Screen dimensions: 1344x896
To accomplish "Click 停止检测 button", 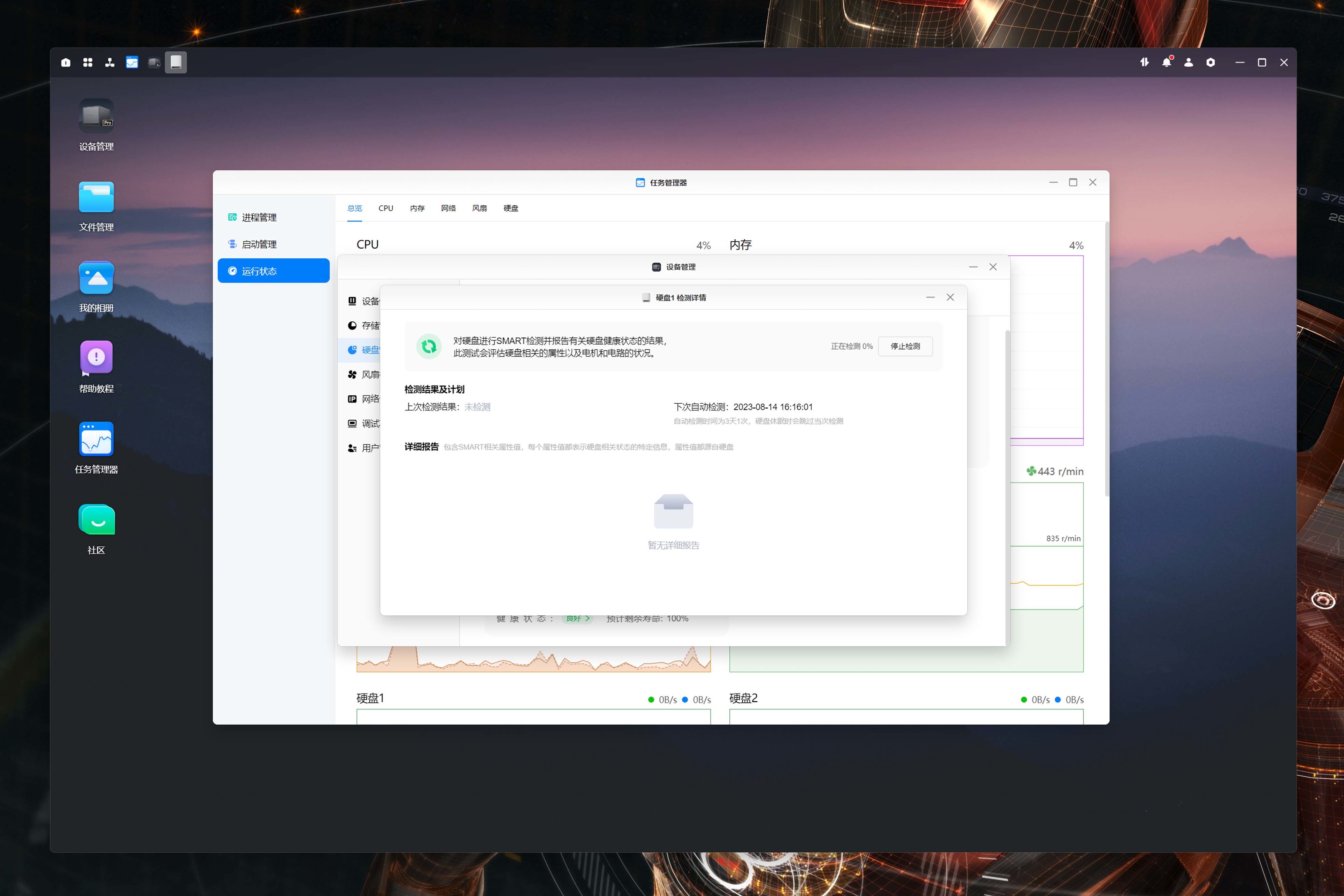I will [x=905, y=346].
